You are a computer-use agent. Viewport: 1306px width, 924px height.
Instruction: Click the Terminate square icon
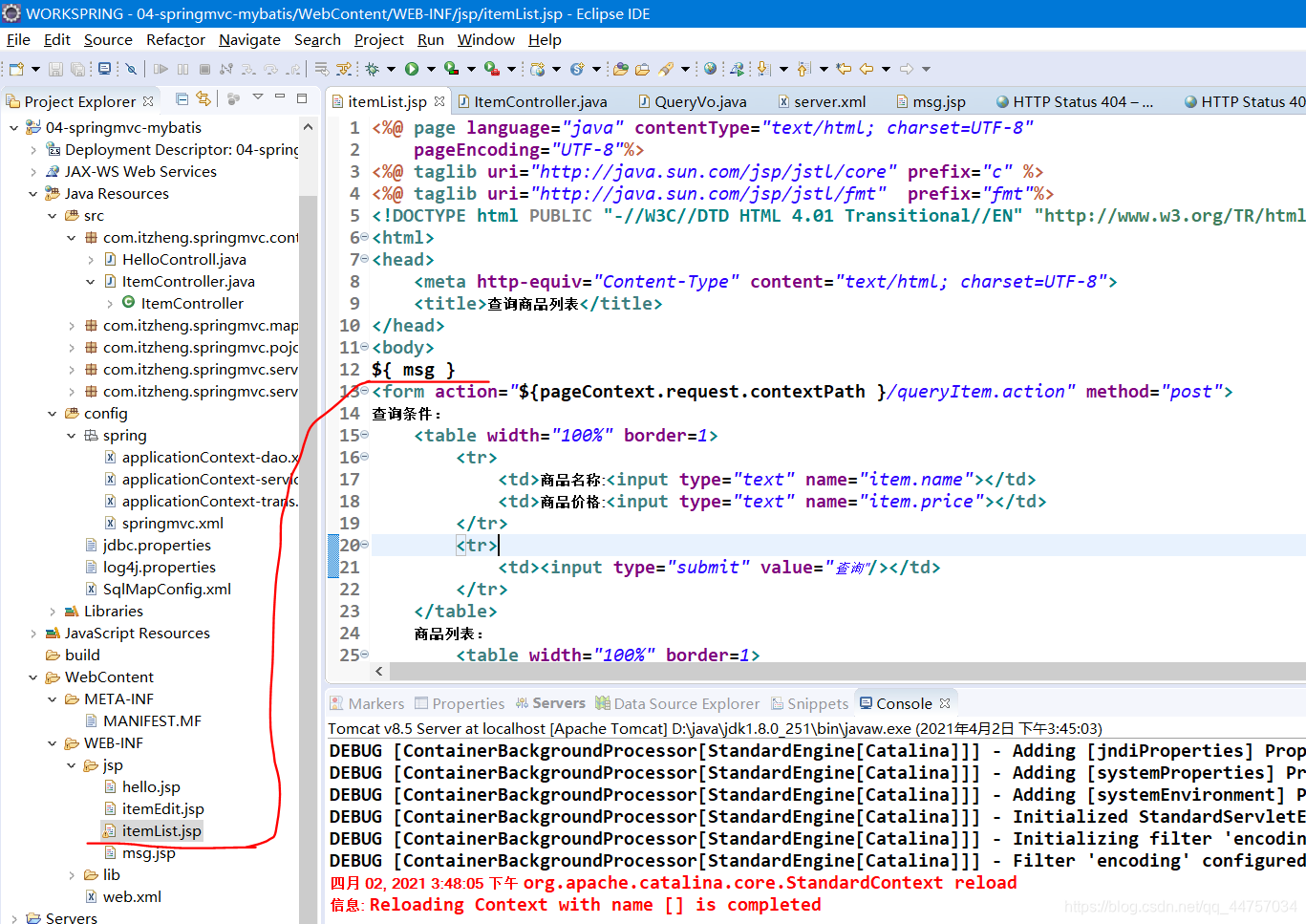tap(204, 69)
